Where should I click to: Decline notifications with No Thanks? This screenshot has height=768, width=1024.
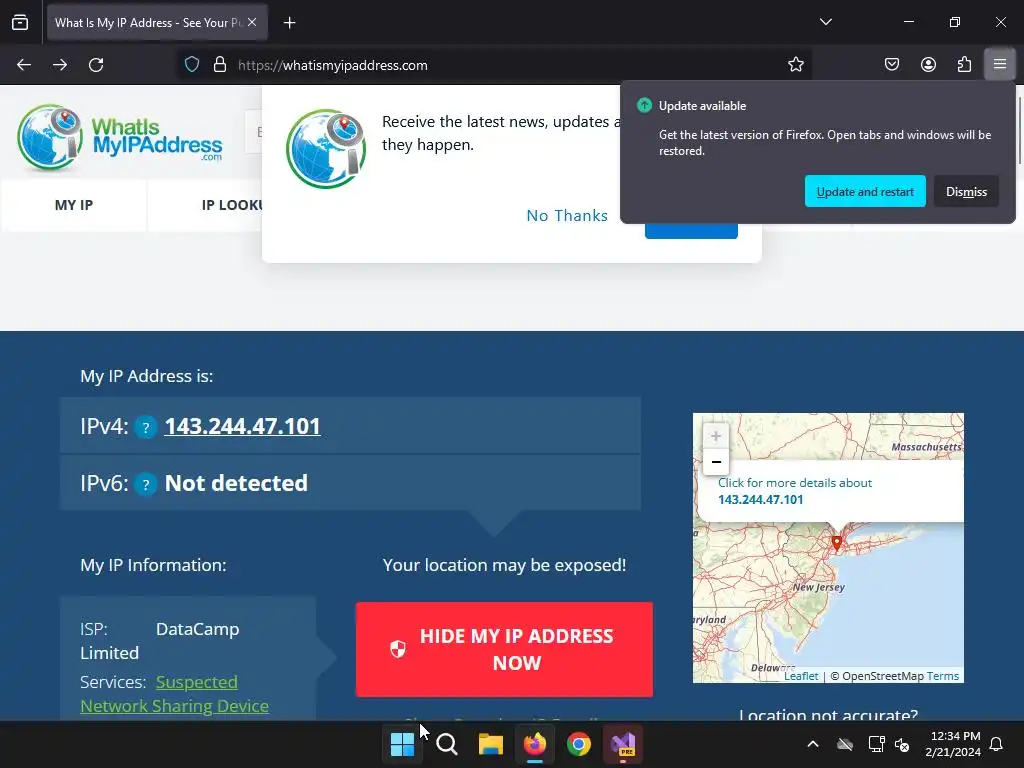point(567,216)
